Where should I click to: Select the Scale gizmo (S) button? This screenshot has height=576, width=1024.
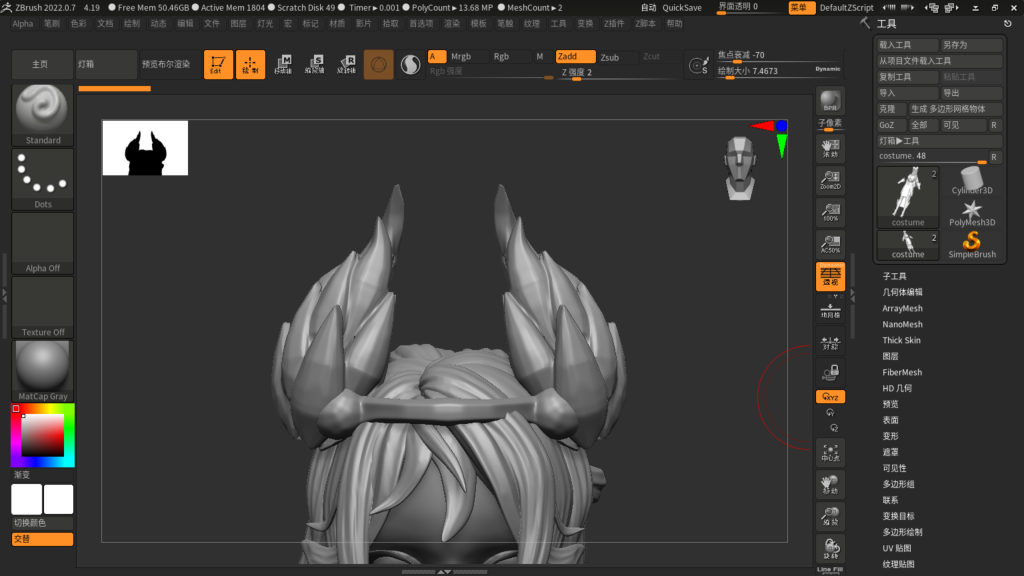pos(315,64)
